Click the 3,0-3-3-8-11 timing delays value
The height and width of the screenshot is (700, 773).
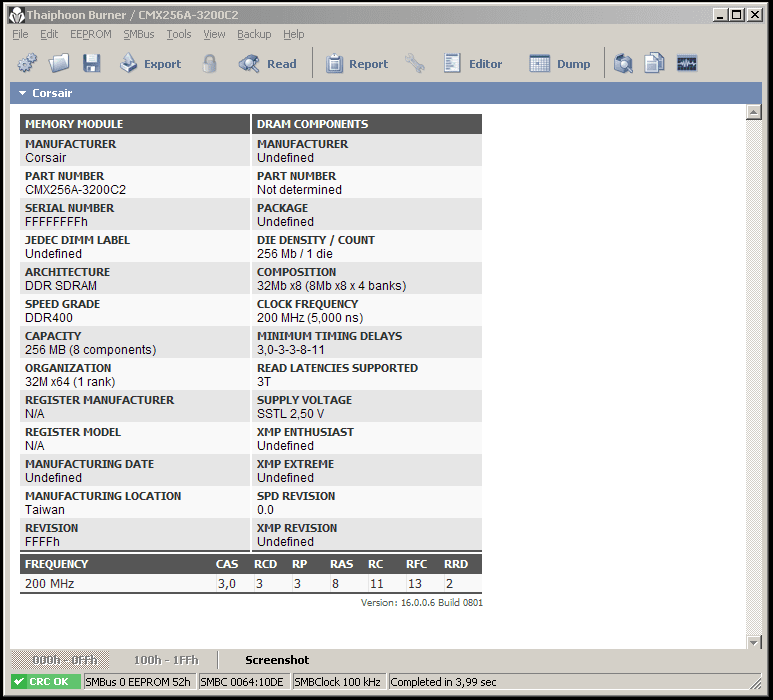point(291,350)
